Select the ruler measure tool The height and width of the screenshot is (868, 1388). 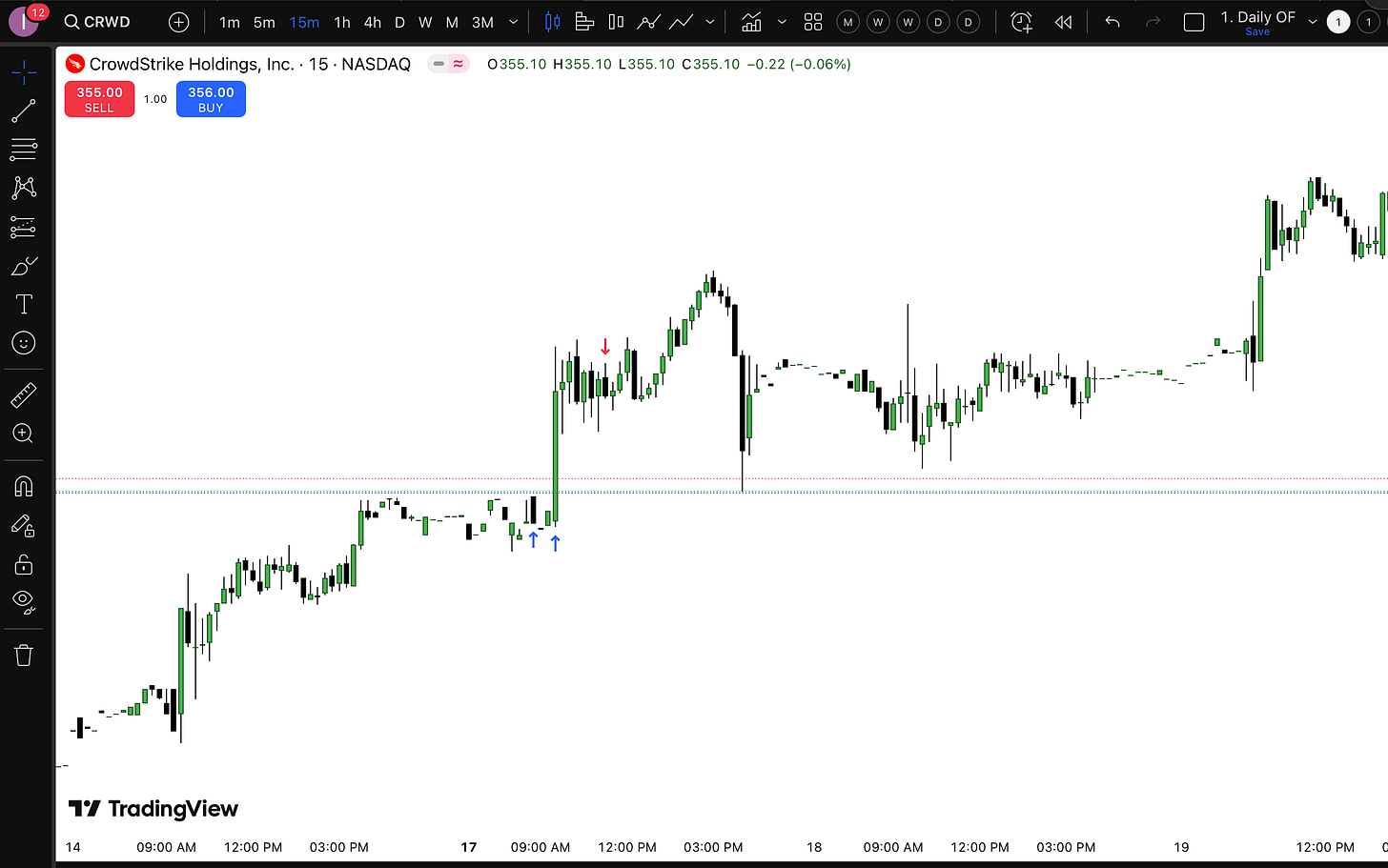pos(24,394)
